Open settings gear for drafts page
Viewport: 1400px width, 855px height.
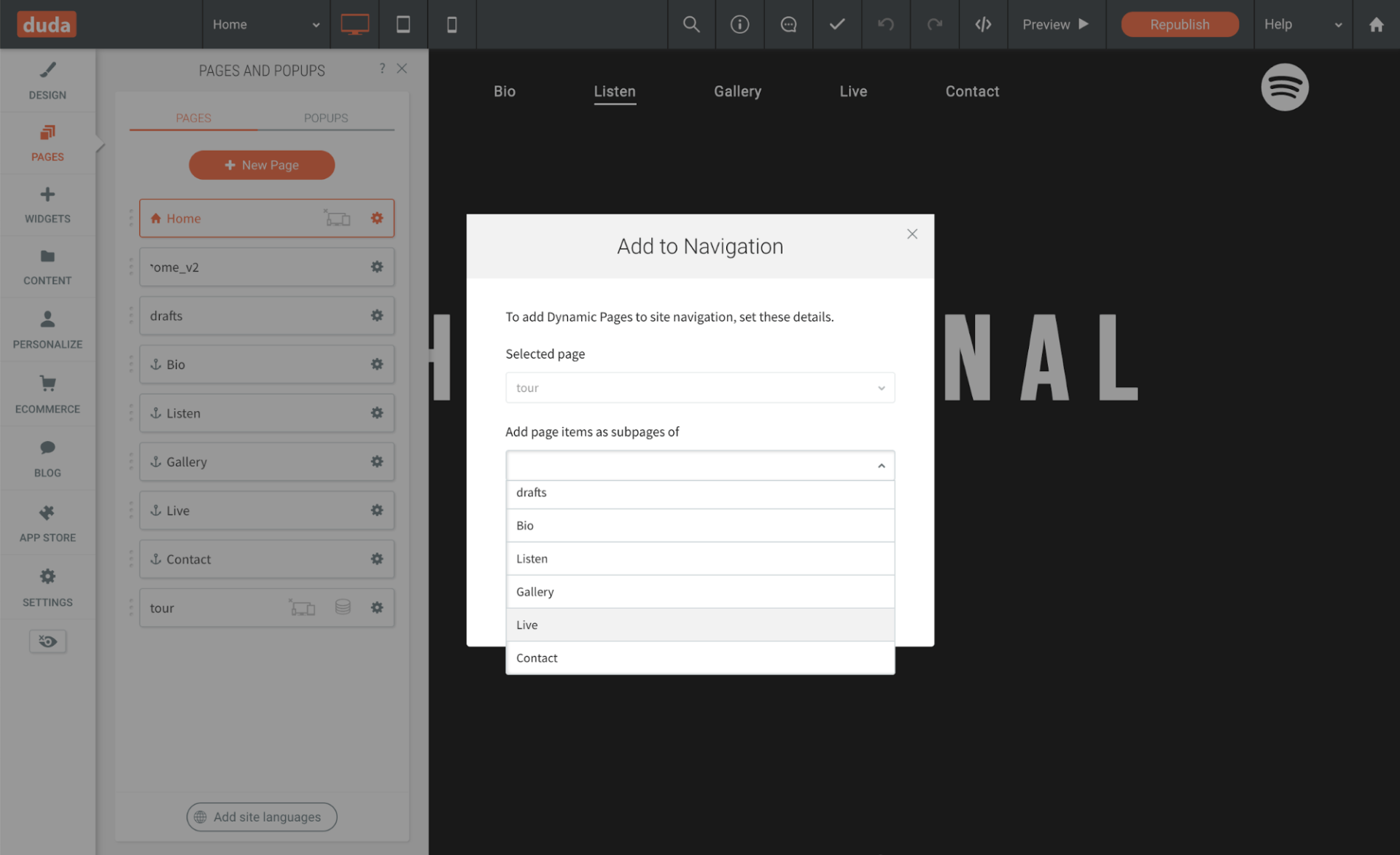coord(377,316)
